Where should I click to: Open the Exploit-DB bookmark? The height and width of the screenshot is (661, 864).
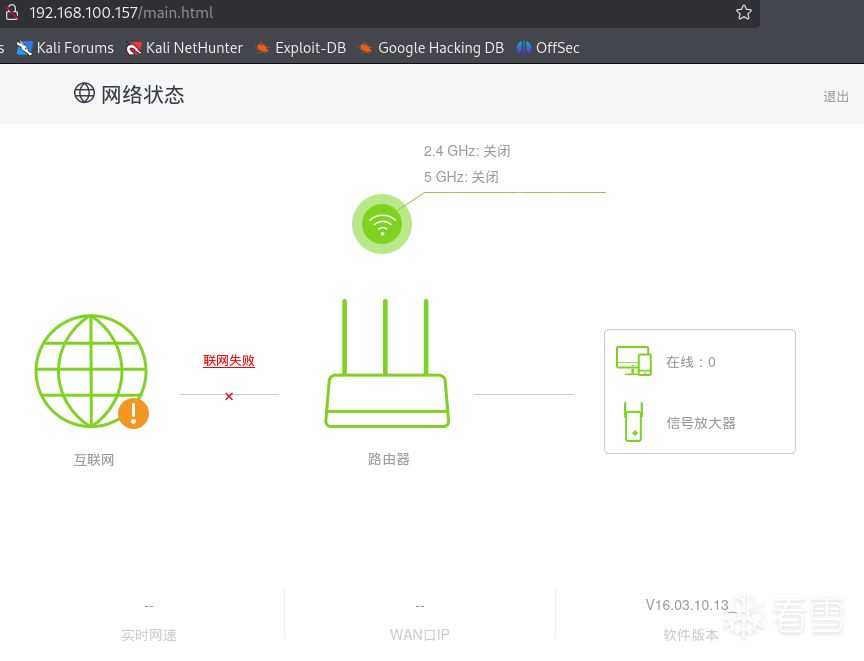(311, 47)
